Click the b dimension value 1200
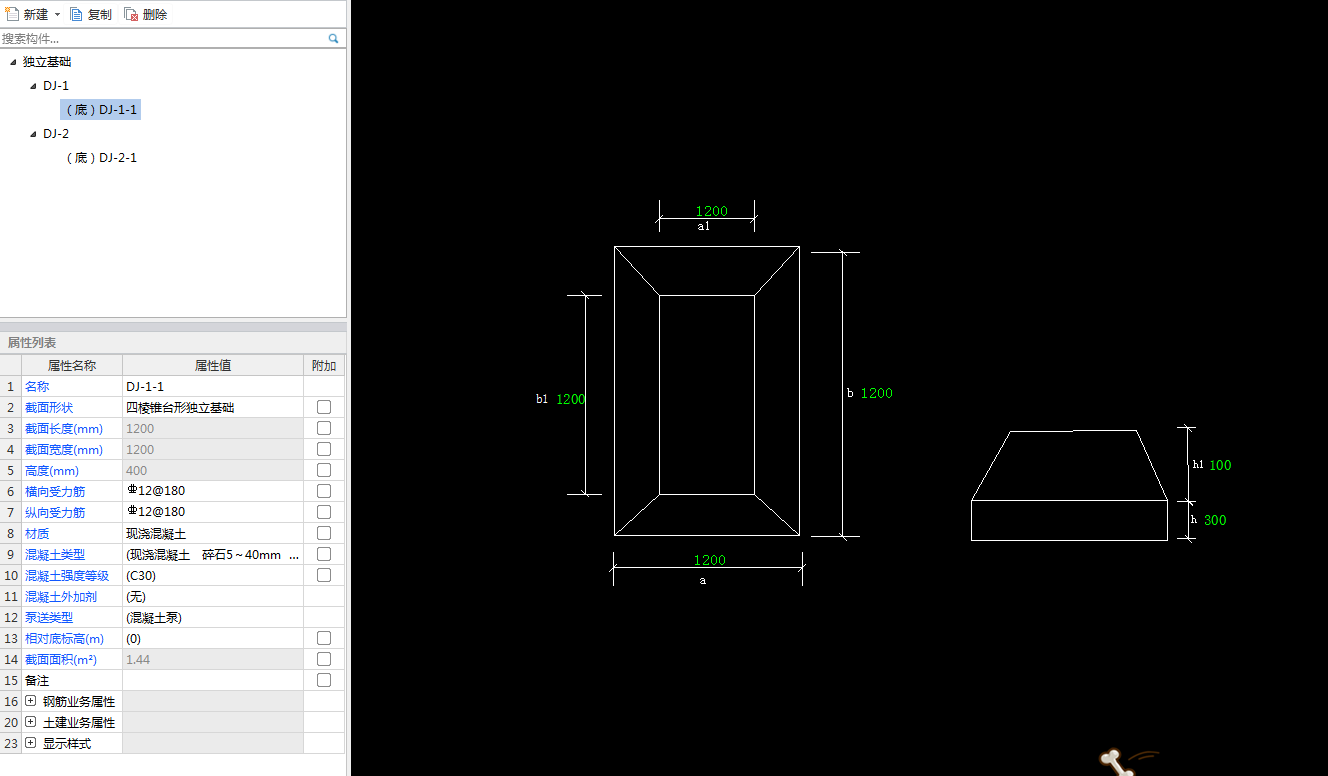 pos(877,393)
